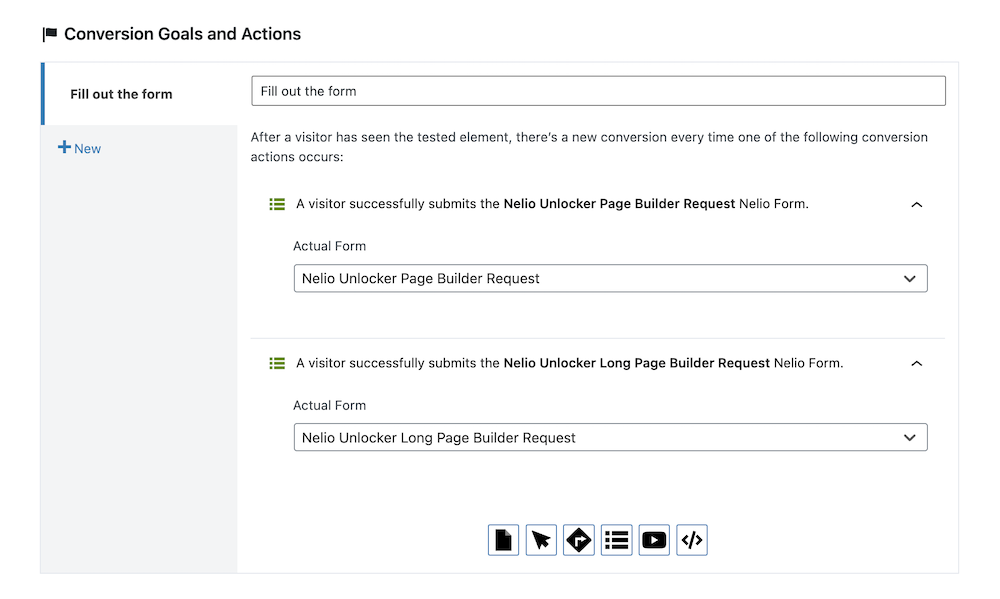Collapse the Nelio Unlocker Page Builder Request action
Image resolution: width=1000 pixels, height=599 pixels.
916,205
